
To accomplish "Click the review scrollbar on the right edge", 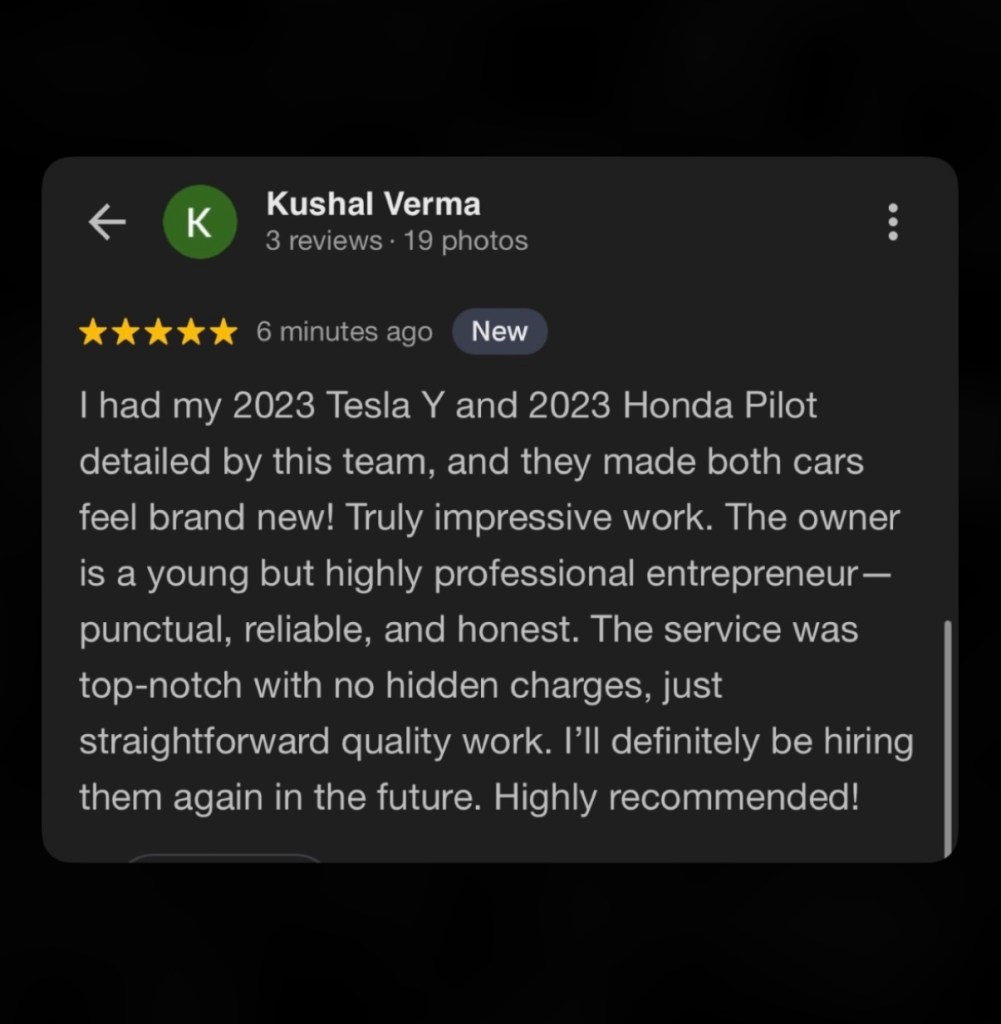I will tap(947, 738).
